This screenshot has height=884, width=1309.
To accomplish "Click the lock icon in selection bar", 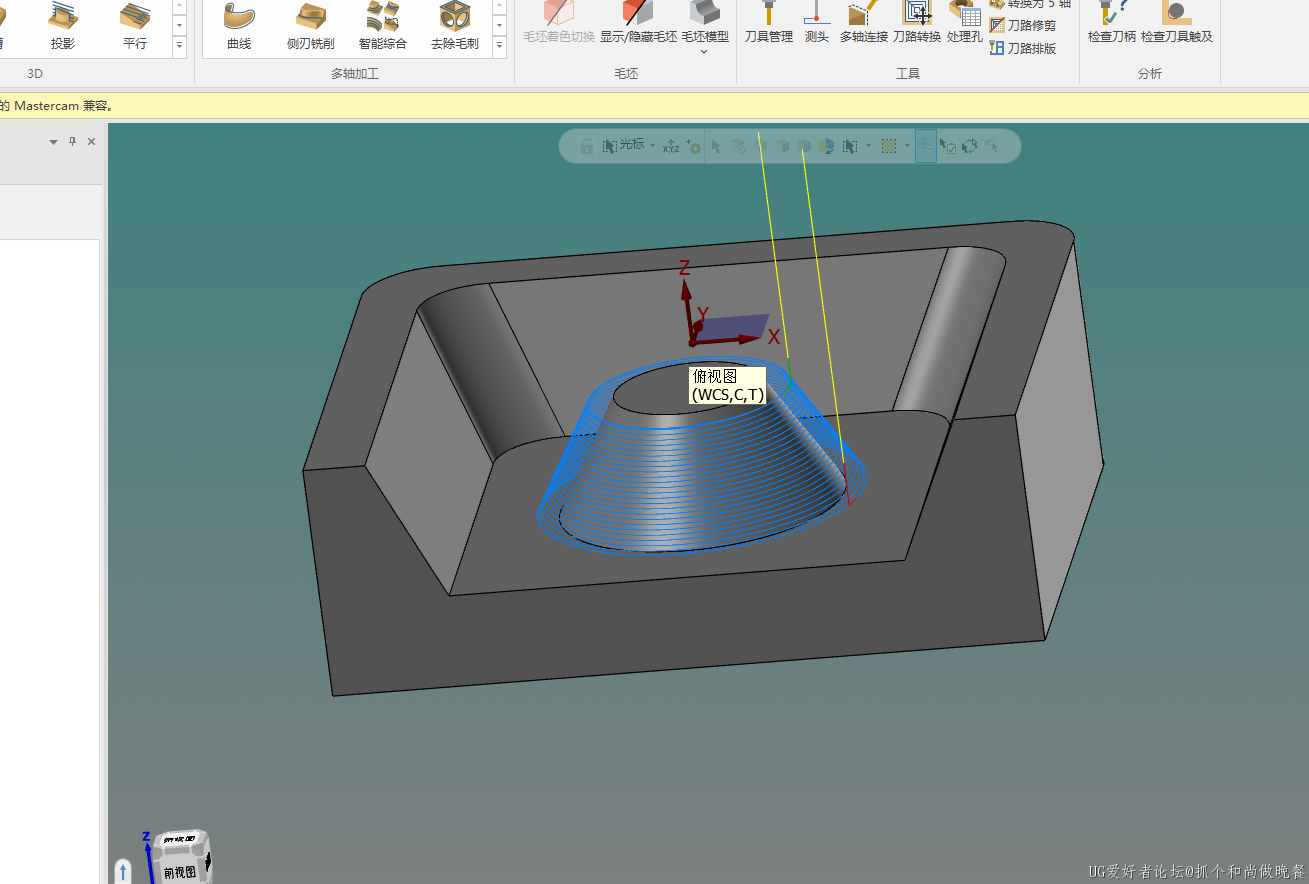I will click(x=586, y=146).
